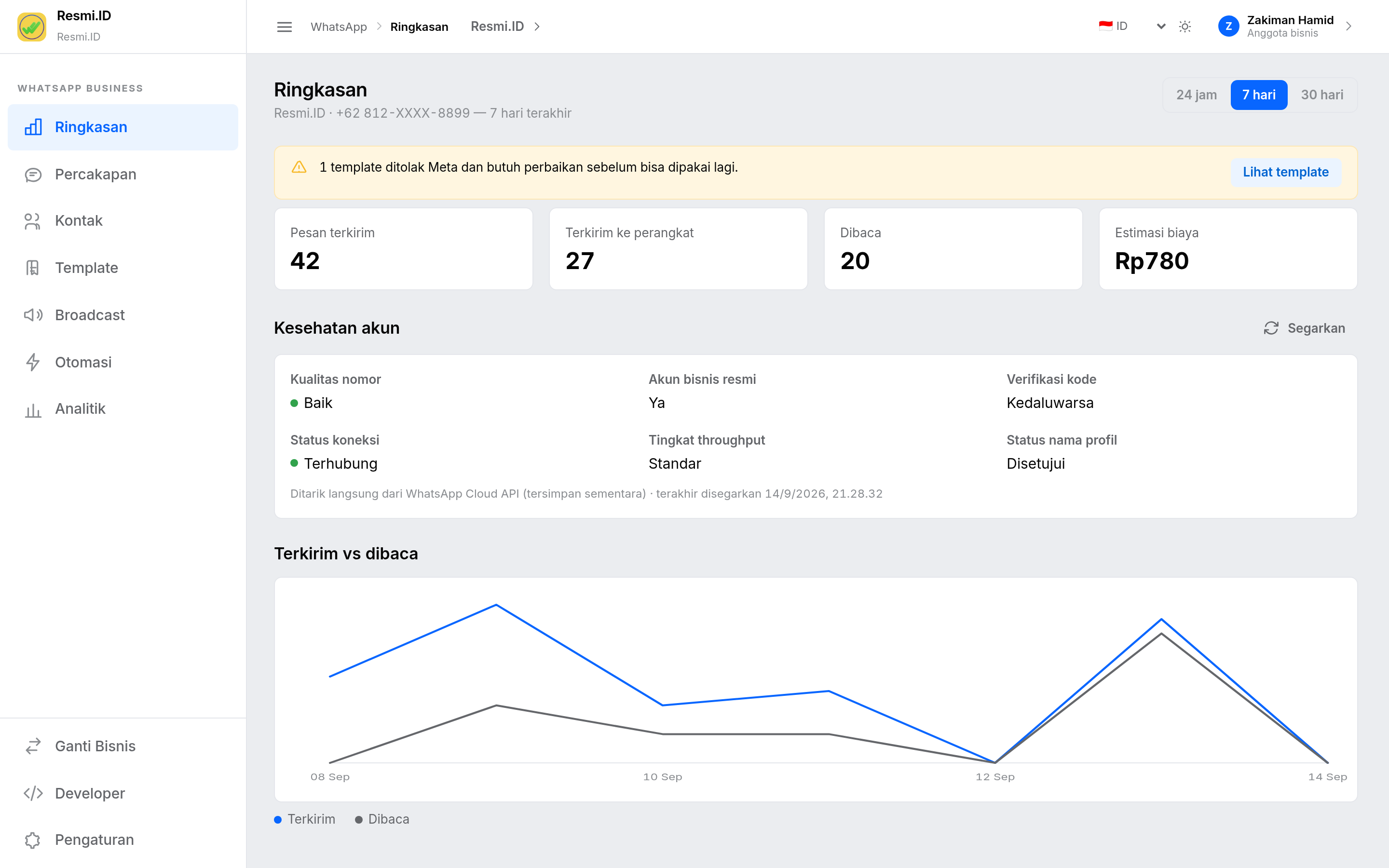
Task: Expand the Zakiman Hamid account chevron
Action: pos(1349,27)
